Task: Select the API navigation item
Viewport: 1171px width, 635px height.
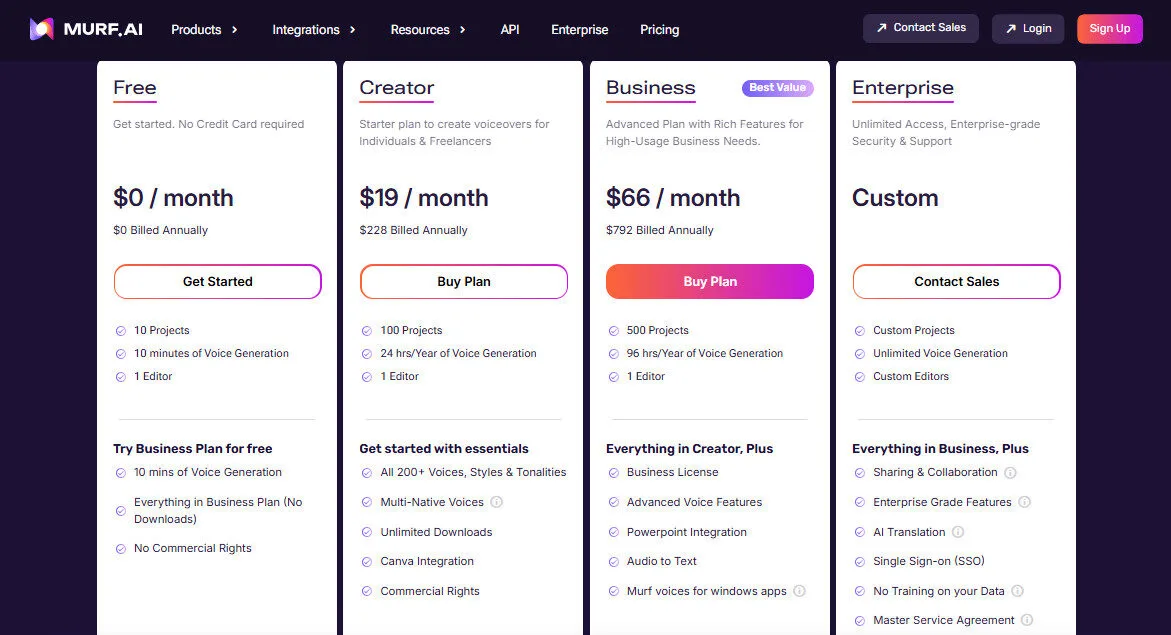Action: click(x=510, y=30)
